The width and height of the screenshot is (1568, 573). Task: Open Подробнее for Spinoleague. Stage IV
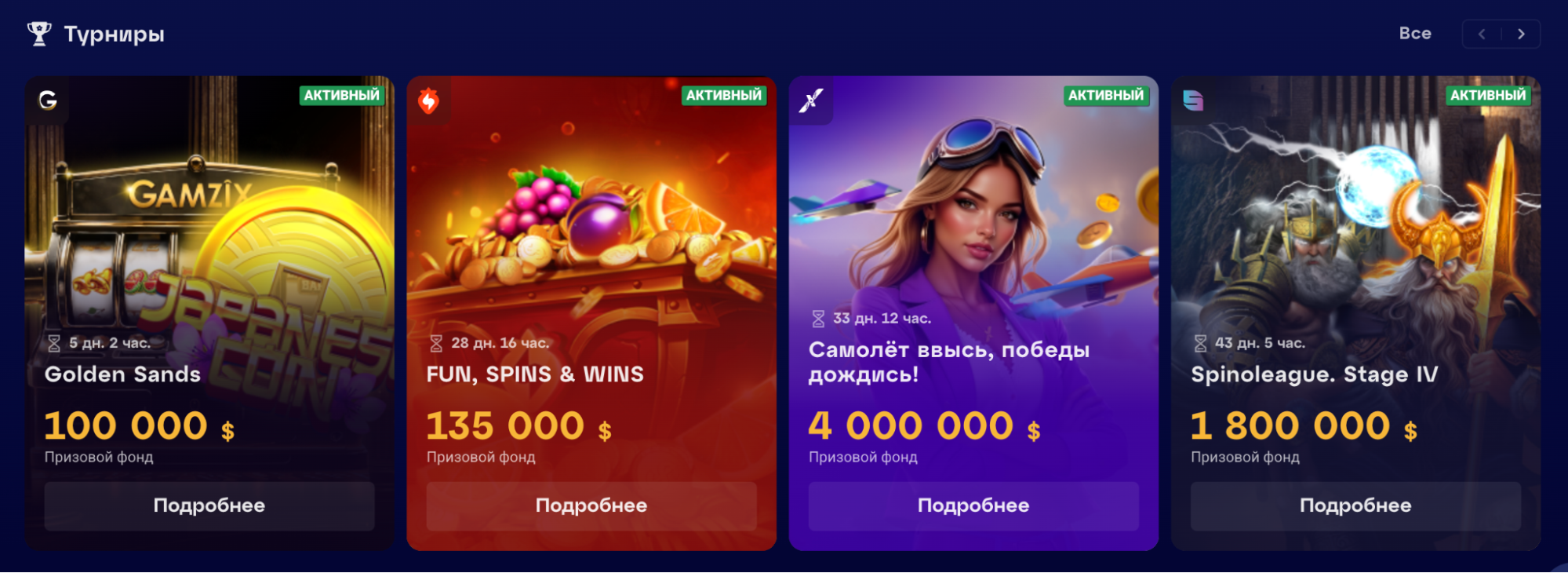(x=1355, y=505)
